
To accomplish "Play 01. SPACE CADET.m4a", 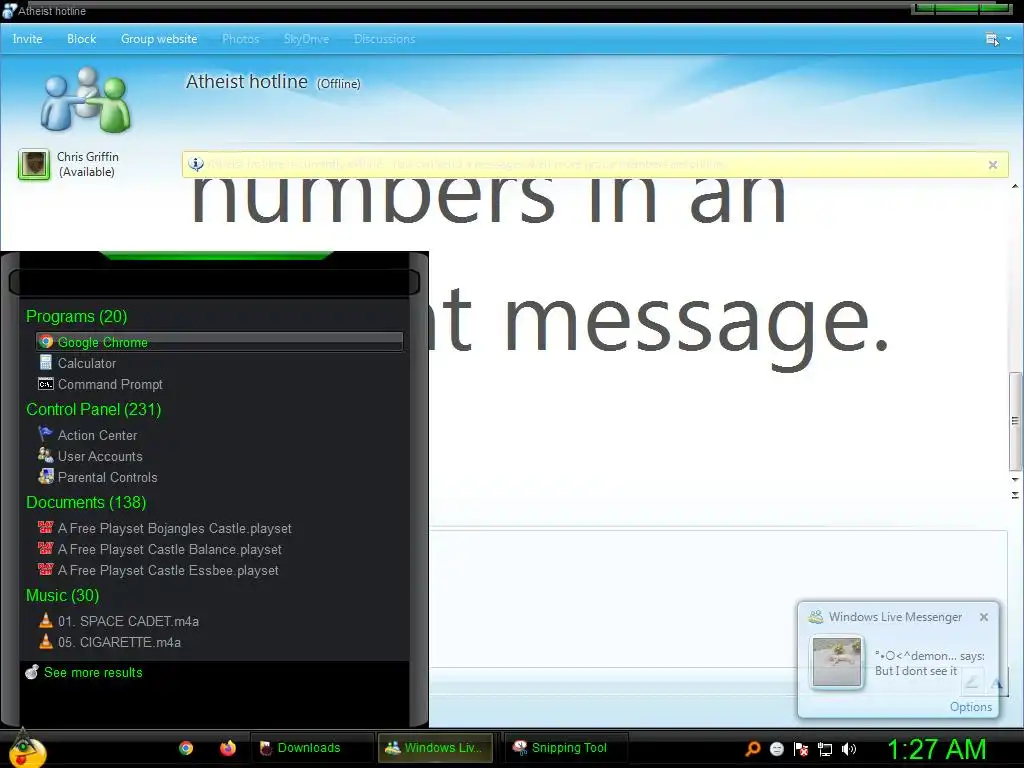I will pos(219,621).
